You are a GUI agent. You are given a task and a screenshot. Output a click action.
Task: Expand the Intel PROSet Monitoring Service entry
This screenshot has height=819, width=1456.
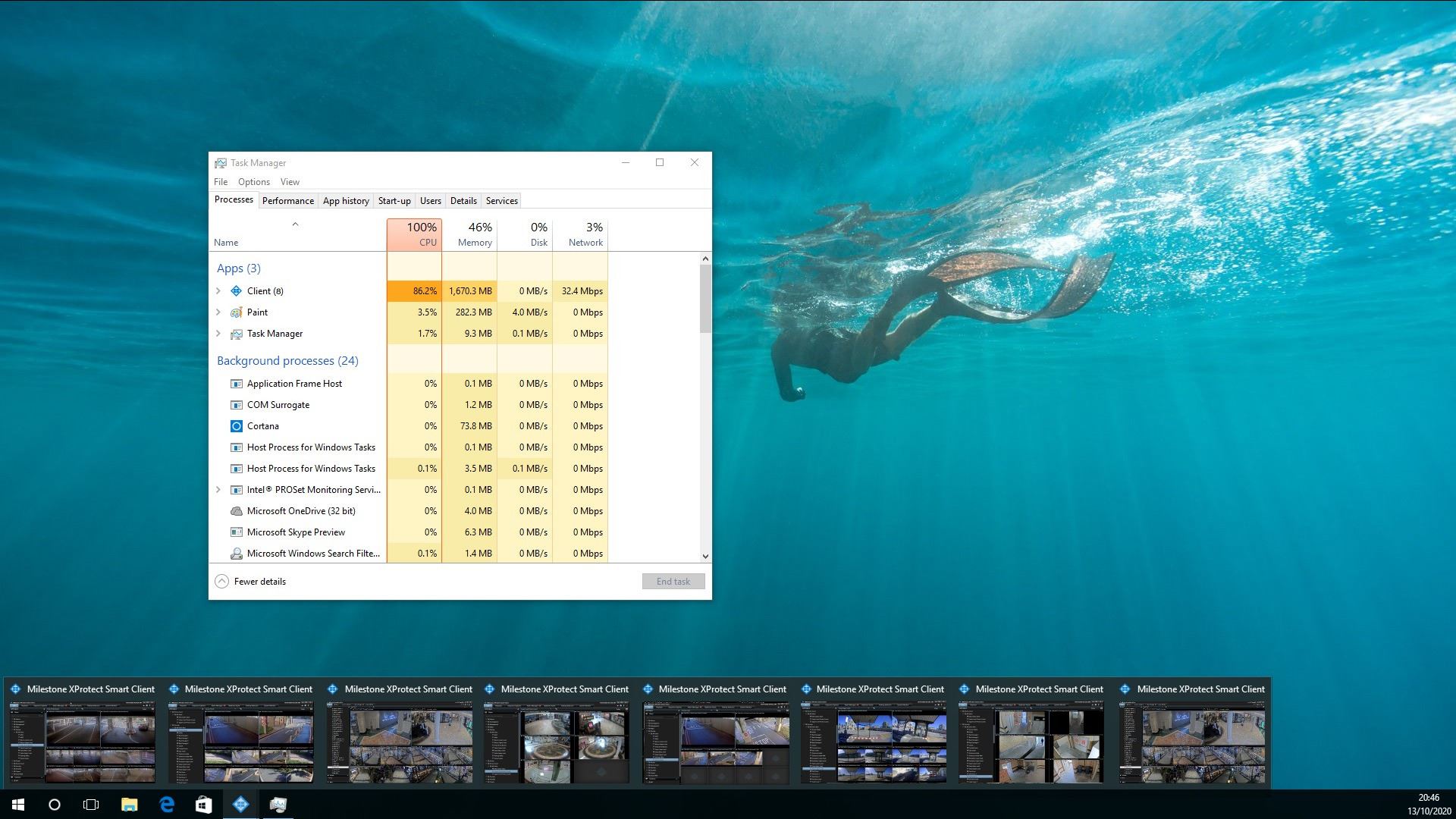[218, 489]
